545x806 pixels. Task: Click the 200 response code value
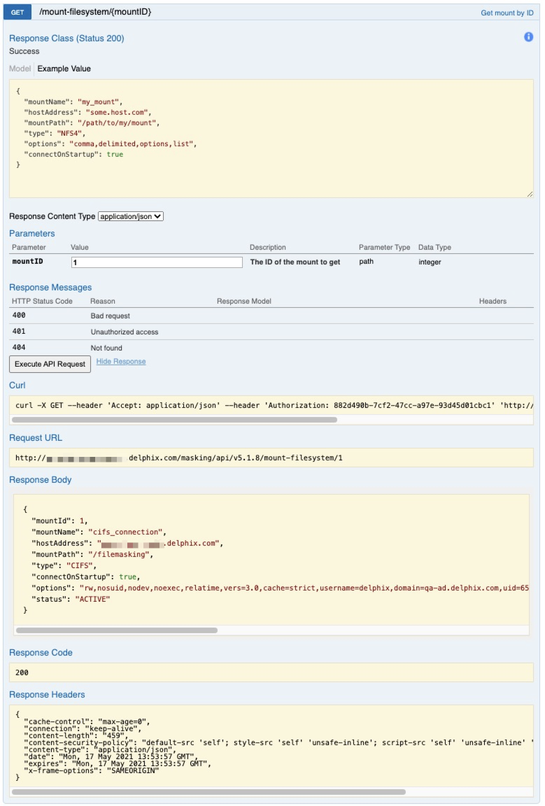tap(22, 672)
